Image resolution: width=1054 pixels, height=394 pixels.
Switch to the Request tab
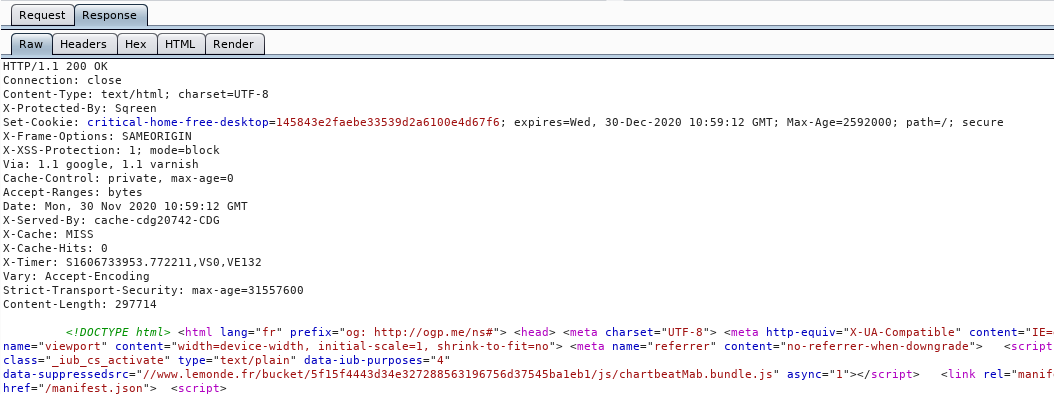click(42, 15)
